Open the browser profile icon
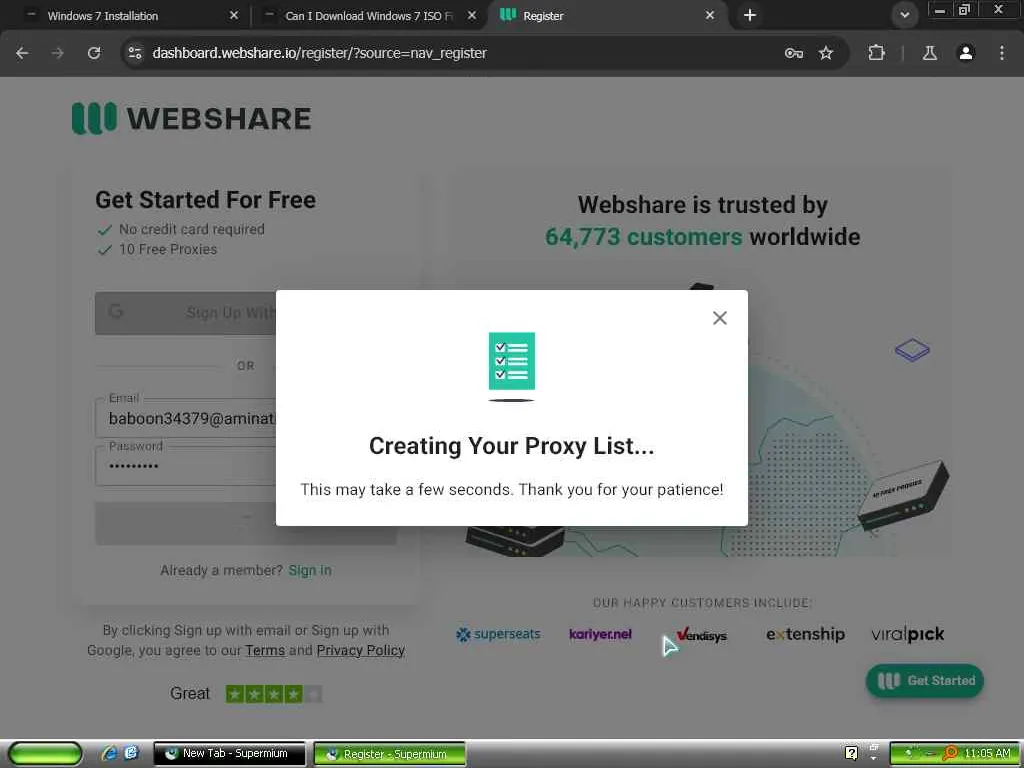Image resolution: width=1024 pixels, height=768 pixels. pos(966,53)
